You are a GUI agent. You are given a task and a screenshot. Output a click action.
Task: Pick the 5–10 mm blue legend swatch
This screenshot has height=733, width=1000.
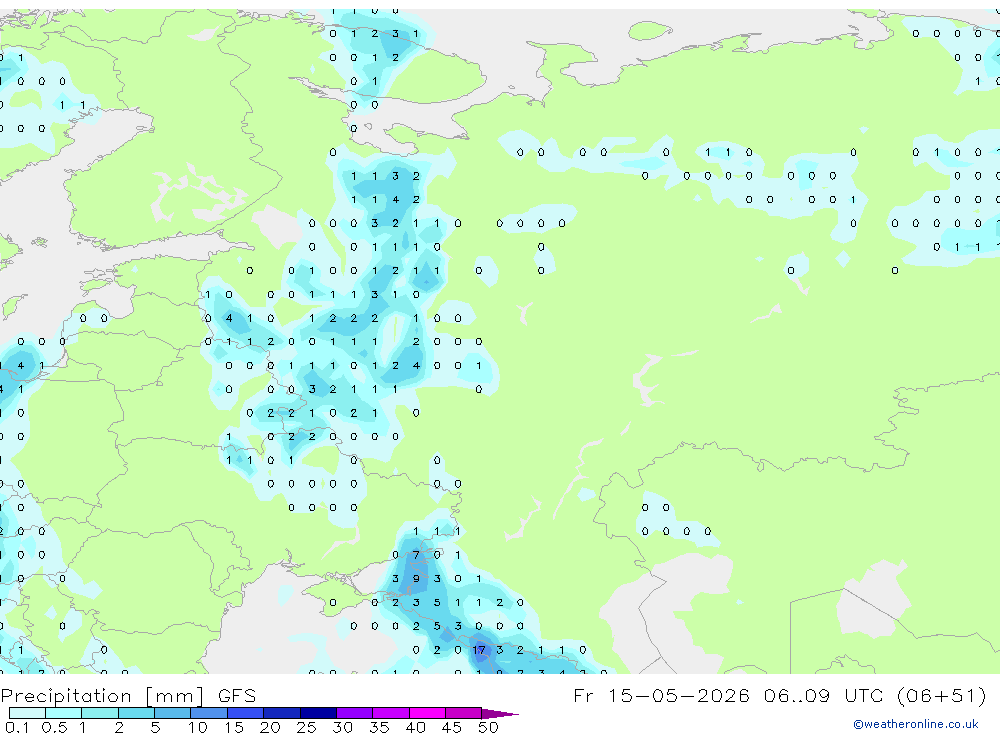coord(172,713)
